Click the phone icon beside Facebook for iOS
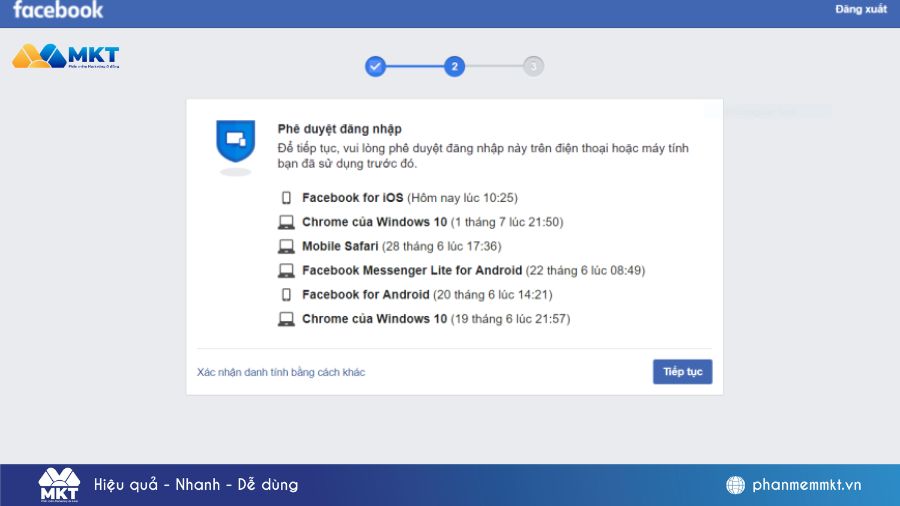 click(286, 198)
